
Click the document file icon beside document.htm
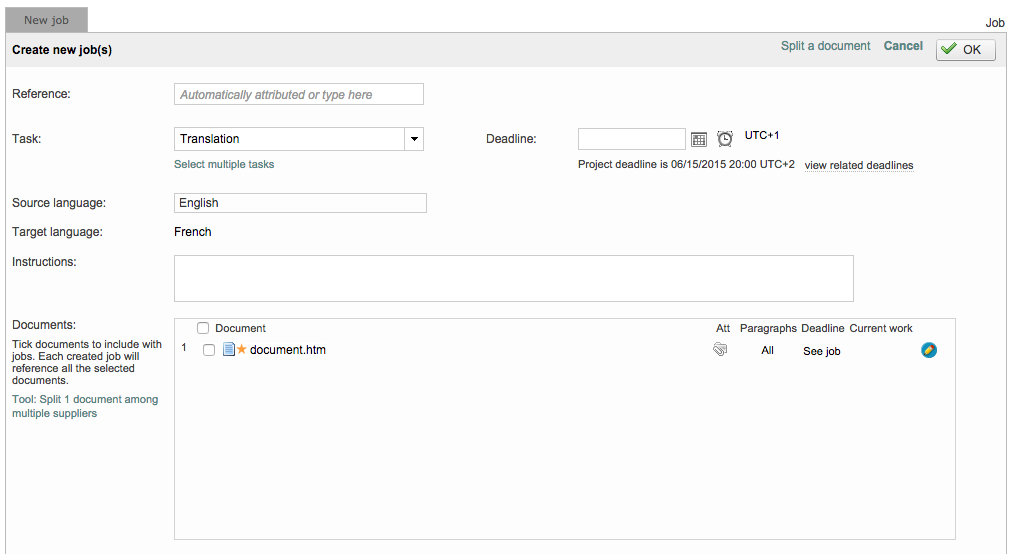[228, 350]
